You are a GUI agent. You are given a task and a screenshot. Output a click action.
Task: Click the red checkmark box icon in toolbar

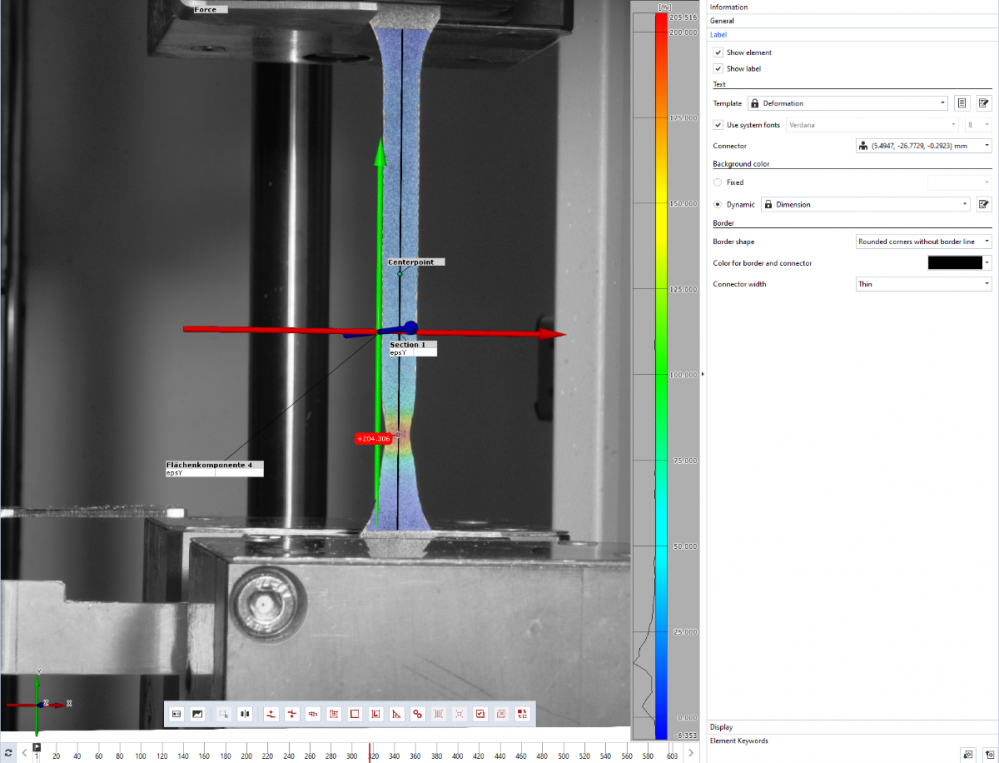[480, 714]
